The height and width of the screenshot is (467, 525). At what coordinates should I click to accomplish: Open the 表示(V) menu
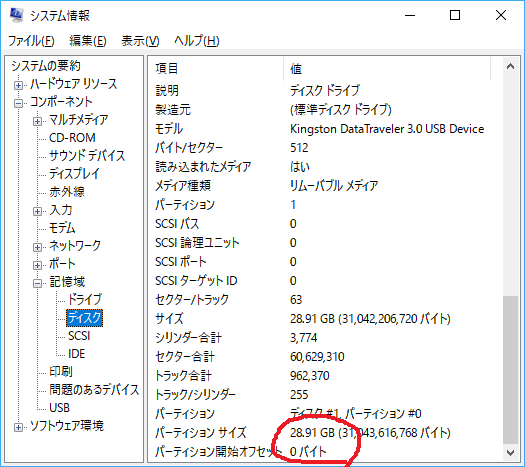click(x=140, y=41)
